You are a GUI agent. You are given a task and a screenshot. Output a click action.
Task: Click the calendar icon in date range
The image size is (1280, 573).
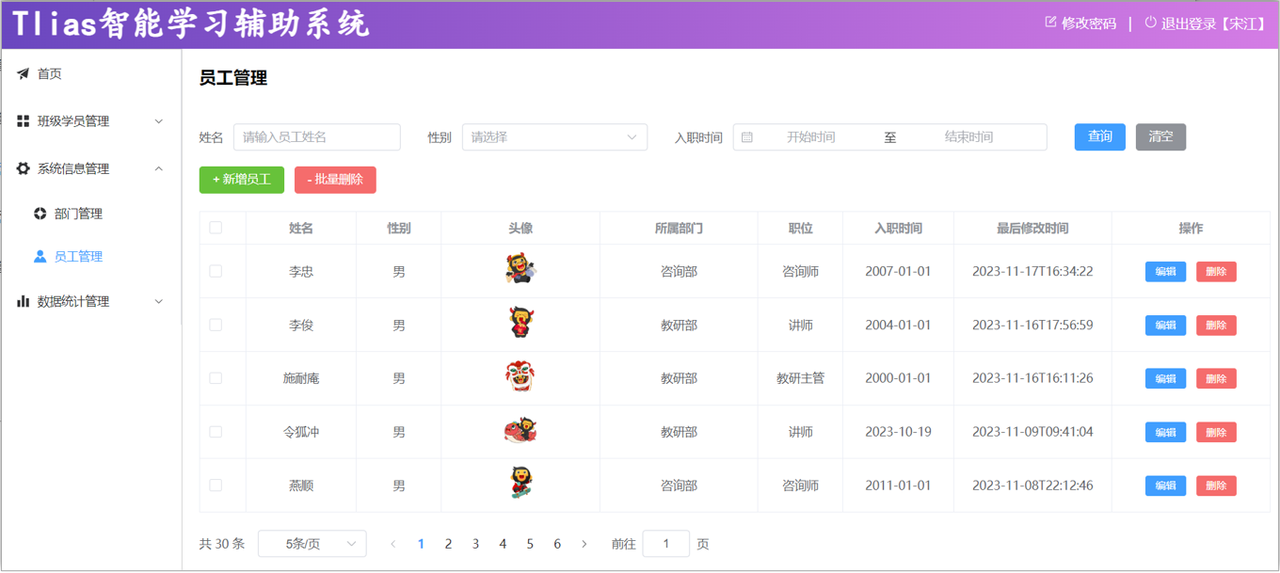pos(747,137)
